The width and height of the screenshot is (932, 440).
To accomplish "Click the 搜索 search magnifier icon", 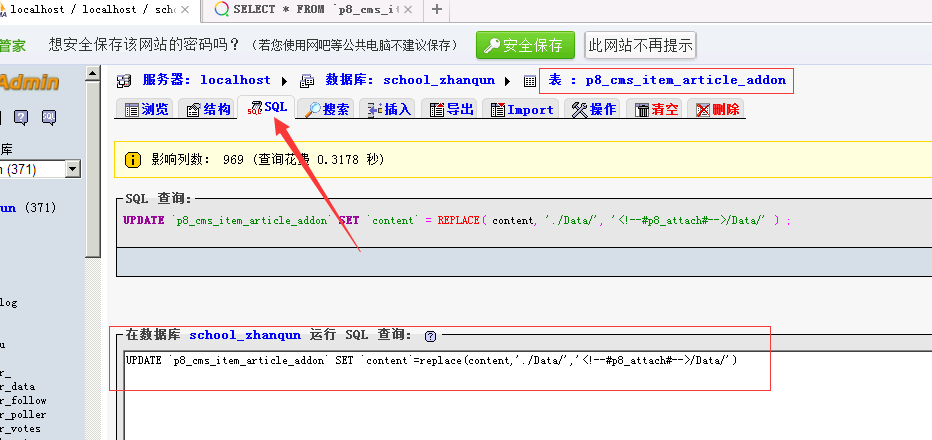I will 312,110.
